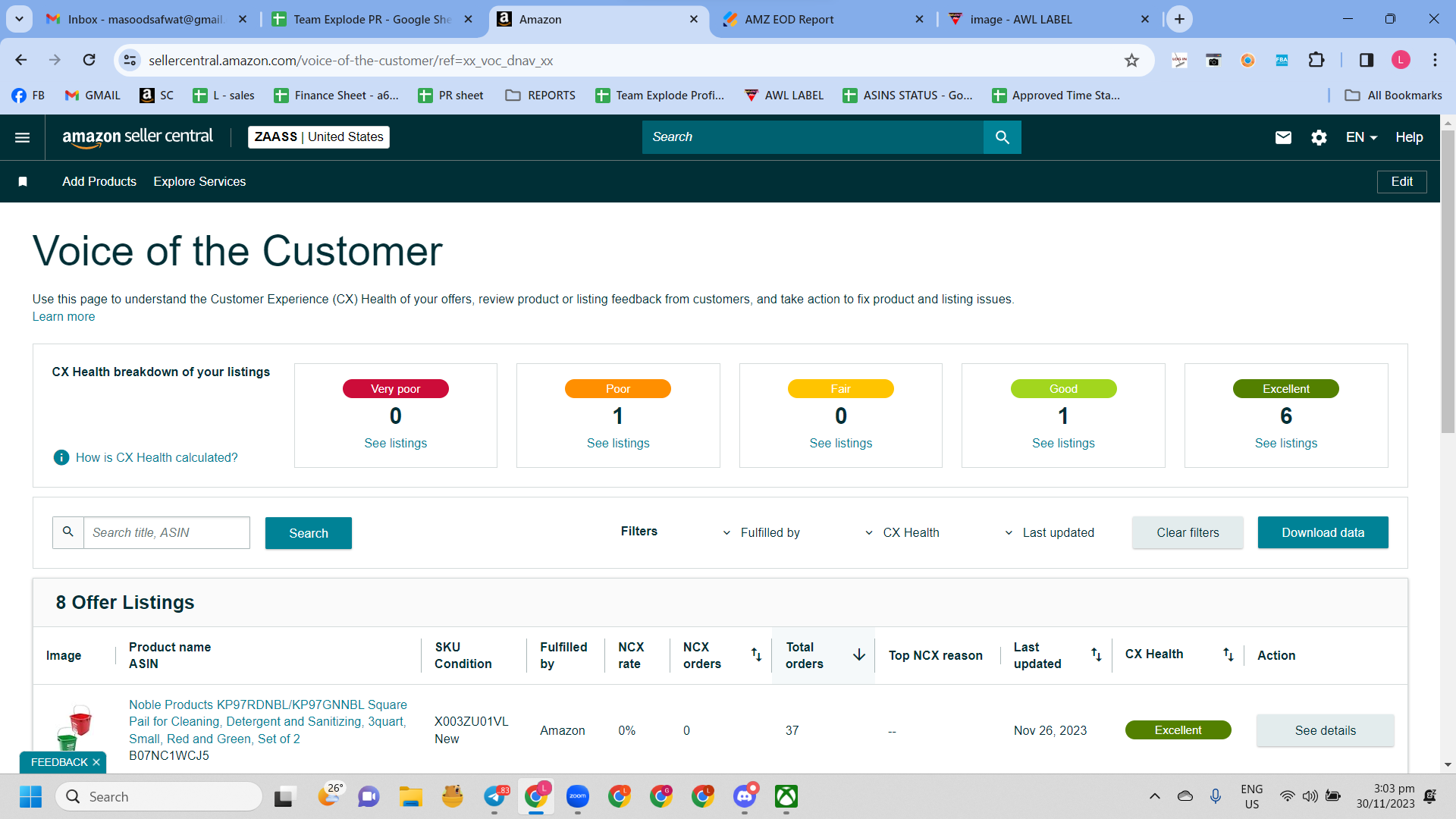
Task: Sort by the NCX orders column arrows
Action: (756, 654)
